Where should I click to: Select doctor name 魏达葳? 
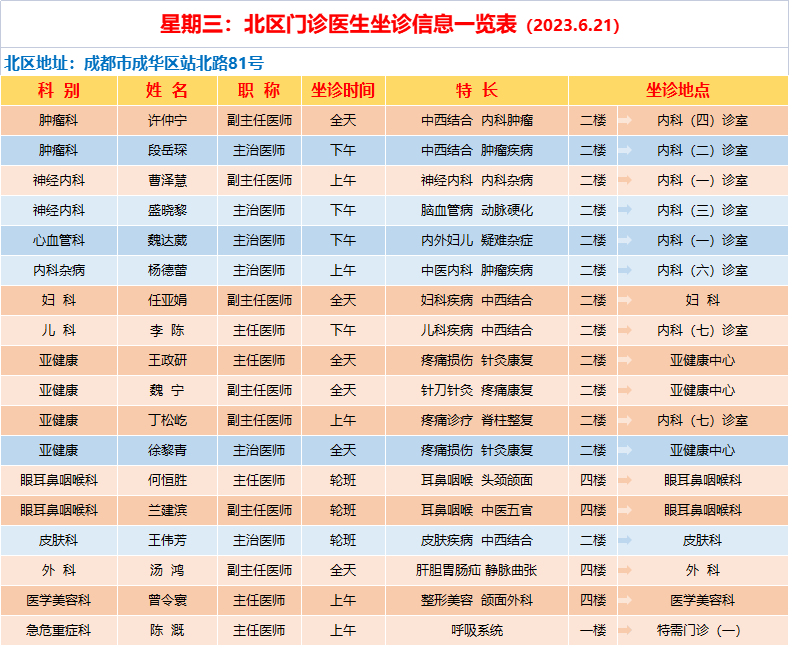tap(168, 240)
